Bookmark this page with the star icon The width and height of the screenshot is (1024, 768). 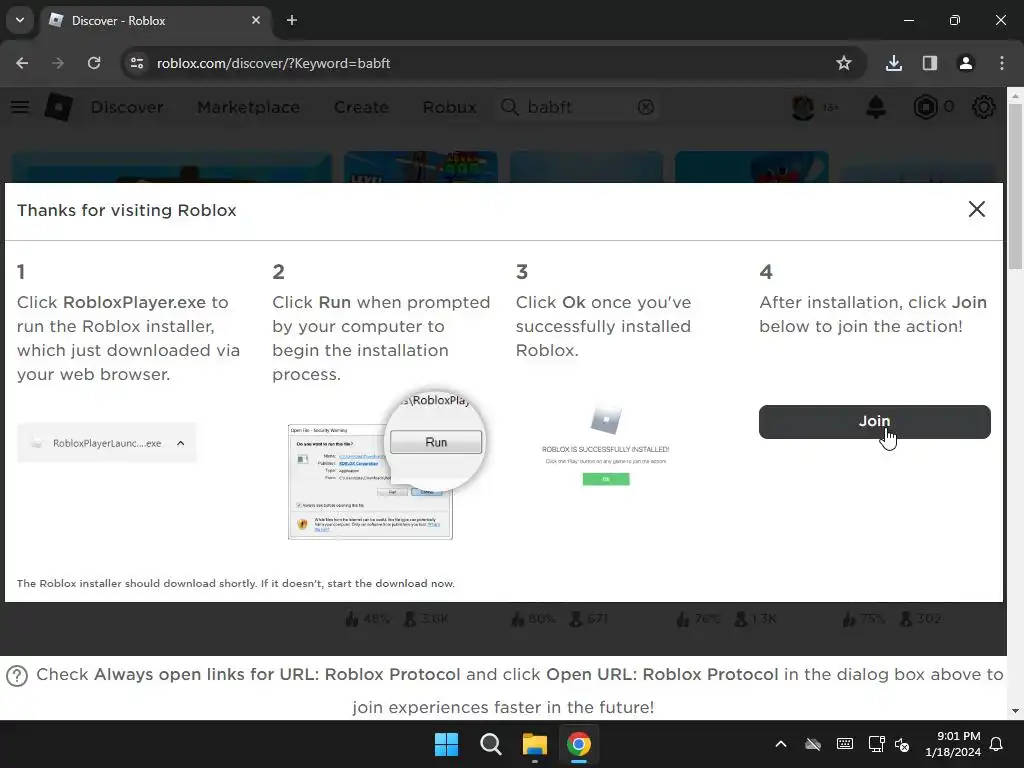coord(844,63)
